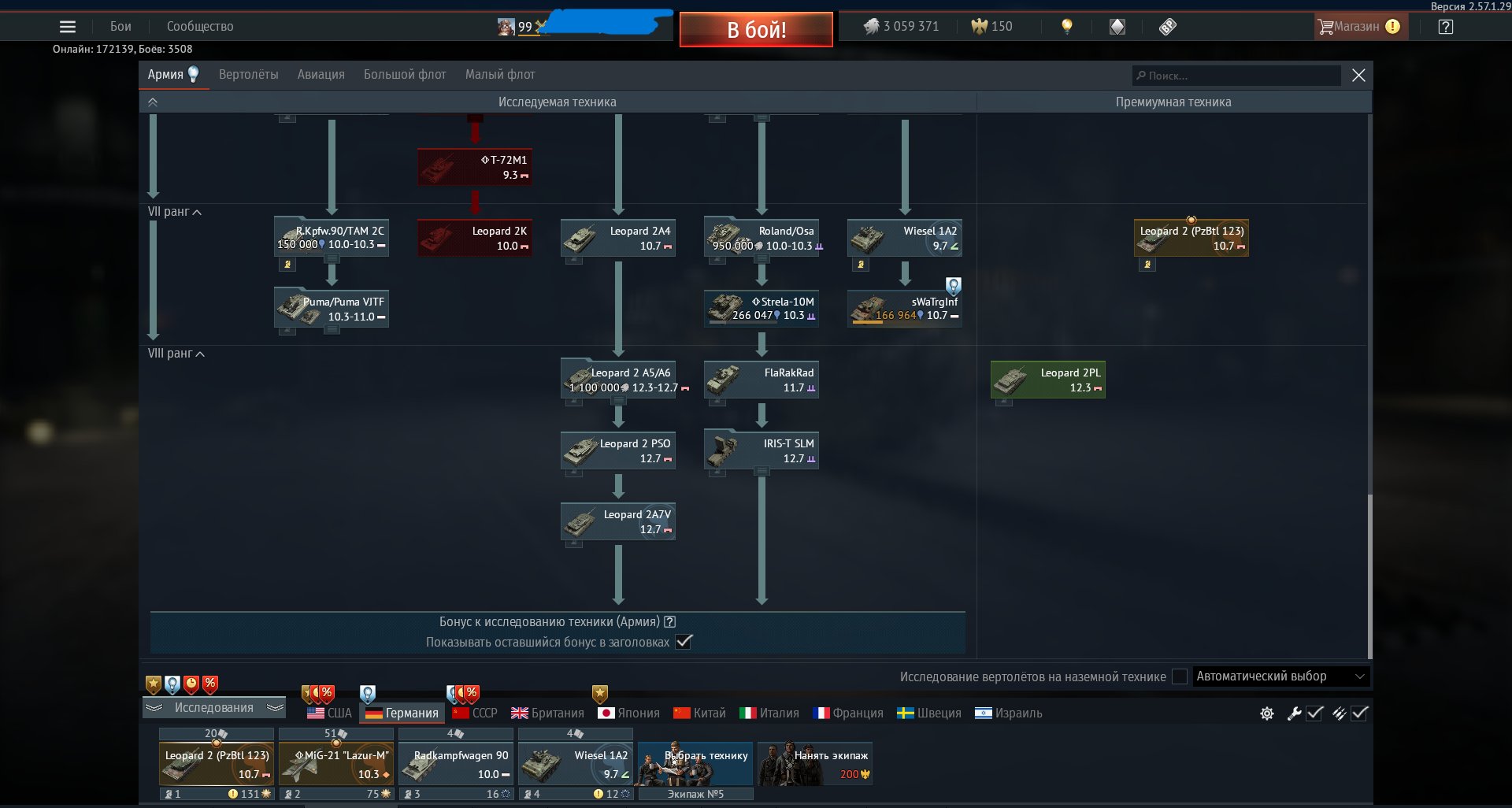Viewport: 1512px width, 808px height.
Task: Click the lightbulb research points icon
Action: click(1067, 26)
